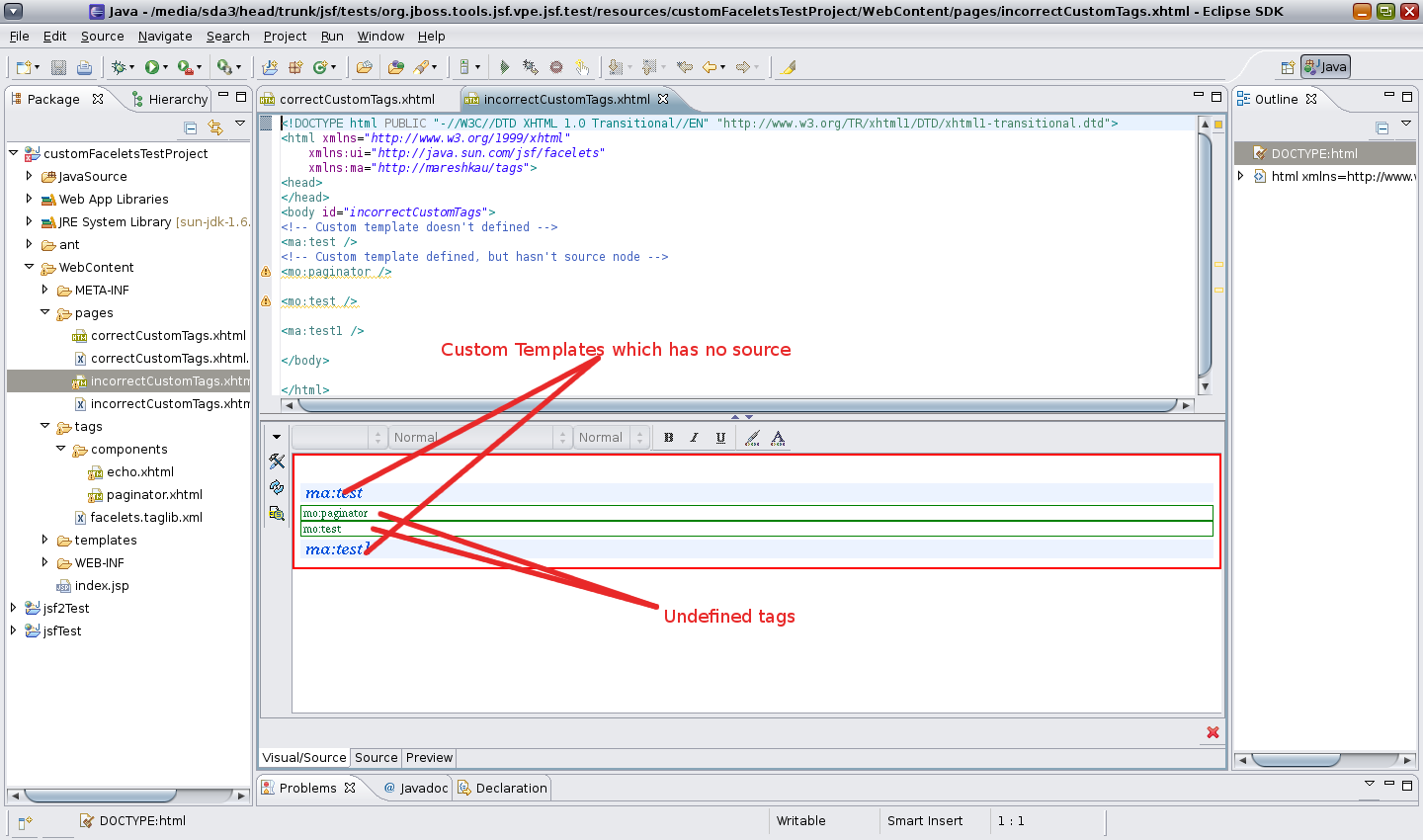Click the Refresh icon in visual editor sidebar
The width and height of the screenshot is (1423, 840).
(x=277, y=487)
